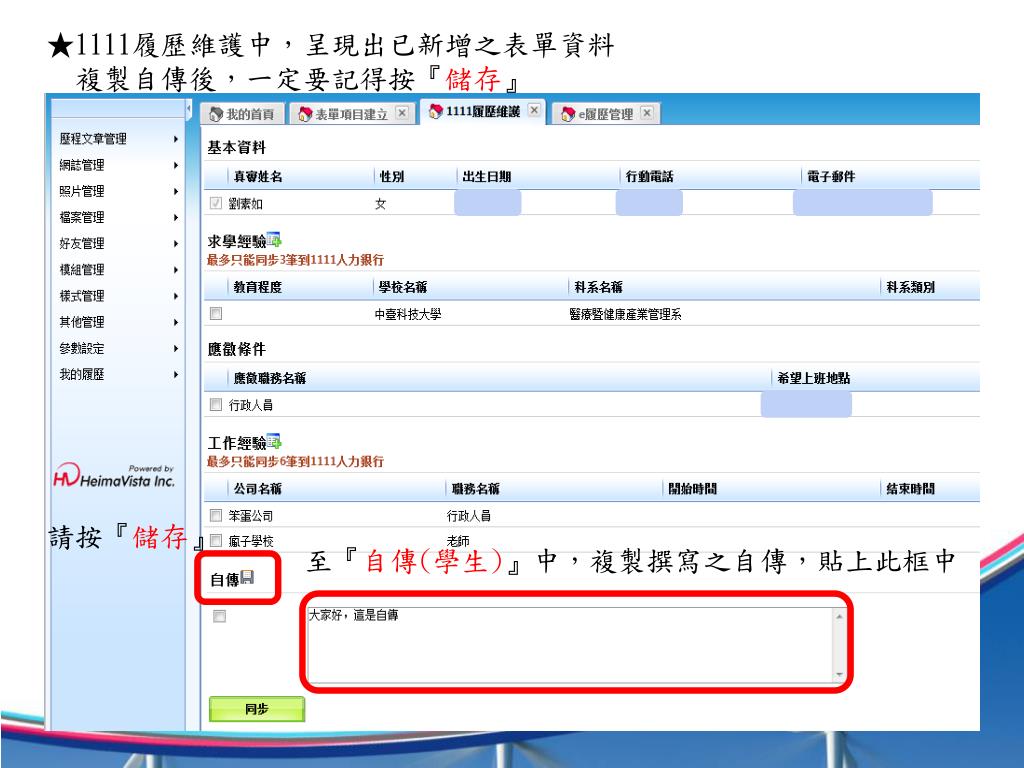Click the 性別 column header

(392, 176)
